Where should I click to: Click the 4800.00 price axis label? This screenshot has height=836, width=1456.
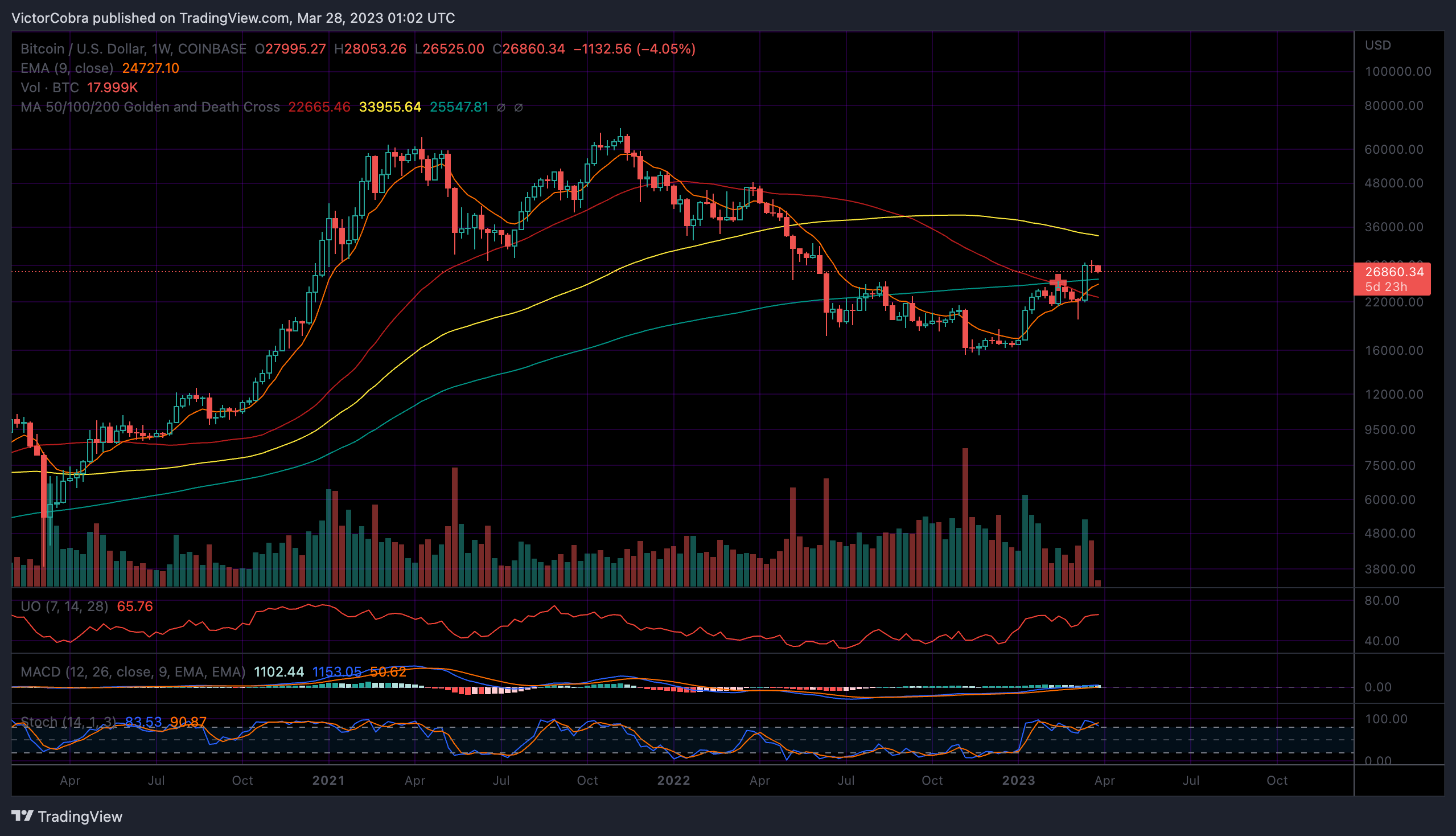[x=1390, y=534]
